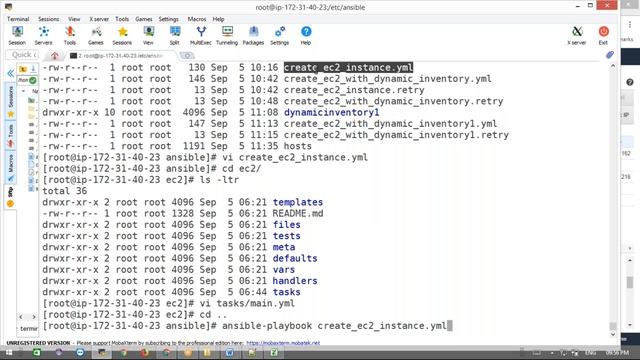The image size is (640, 360).
Task: Collapse the sidebar with the double chevron
Action: (10, 73)
